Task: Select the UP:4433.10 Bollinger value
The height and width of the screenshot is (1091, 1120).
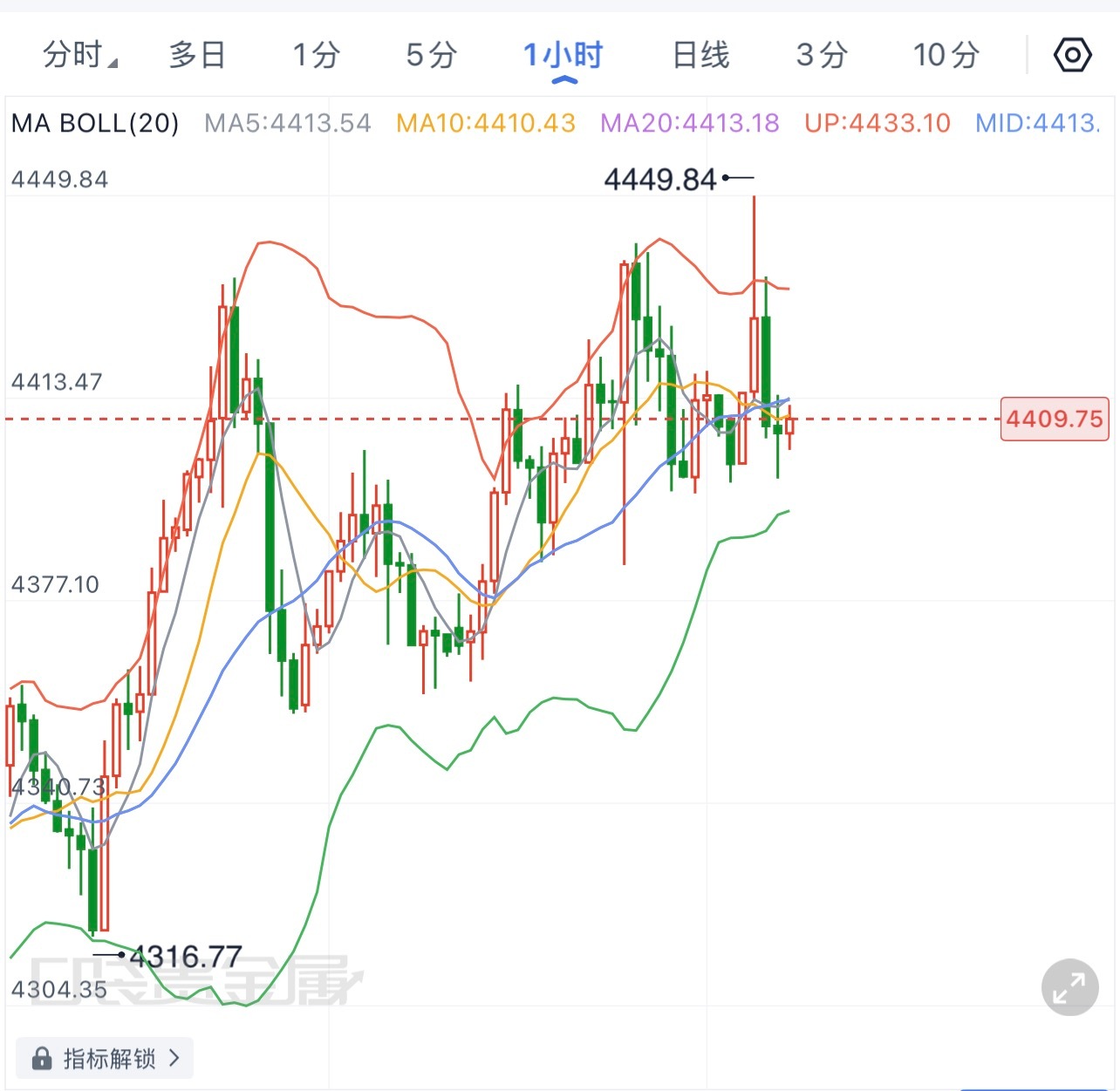Action: 878,123
